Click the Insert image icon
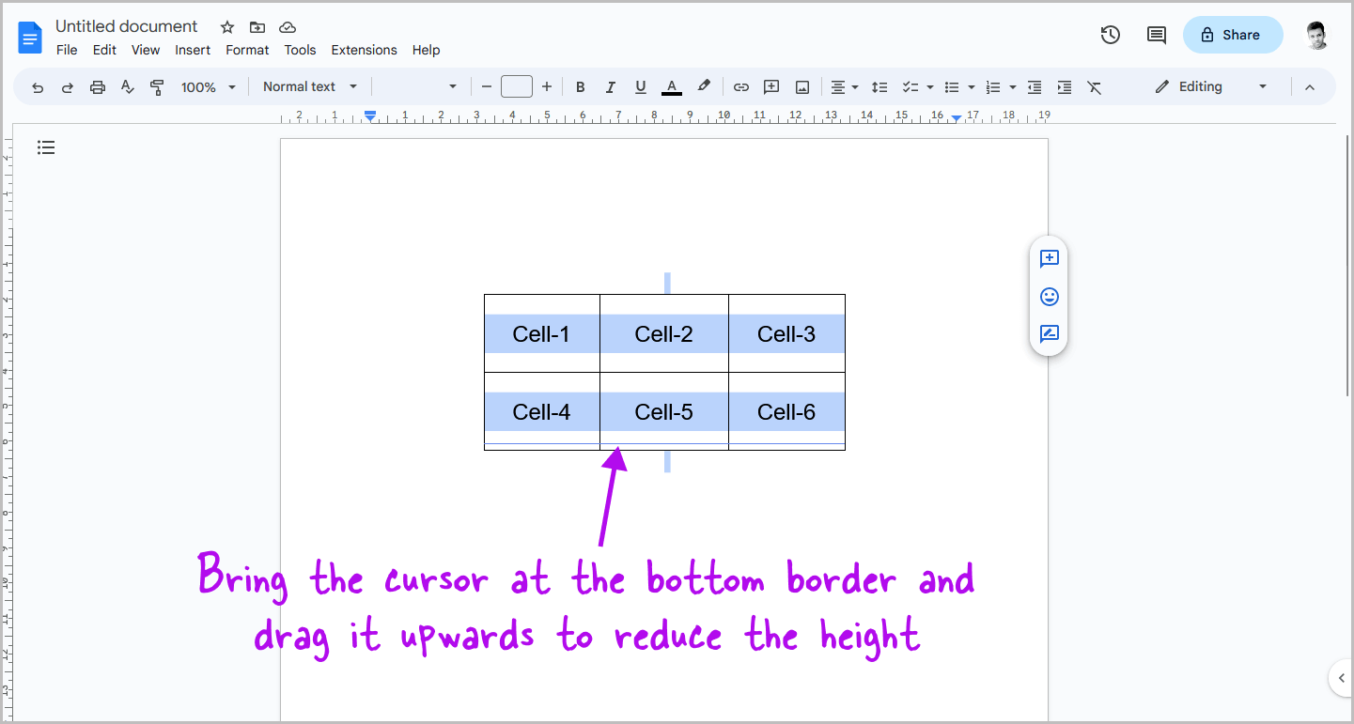 [x=802, y=87]
